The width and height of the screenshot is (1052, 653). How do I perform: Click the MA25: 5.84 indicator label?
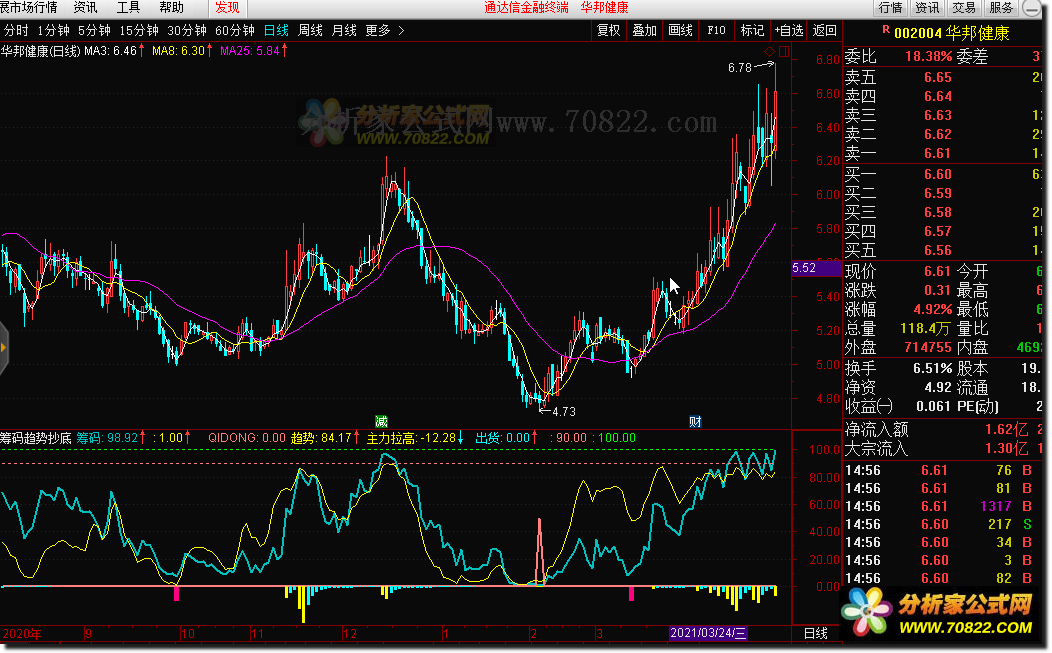[x=254, y=51]
